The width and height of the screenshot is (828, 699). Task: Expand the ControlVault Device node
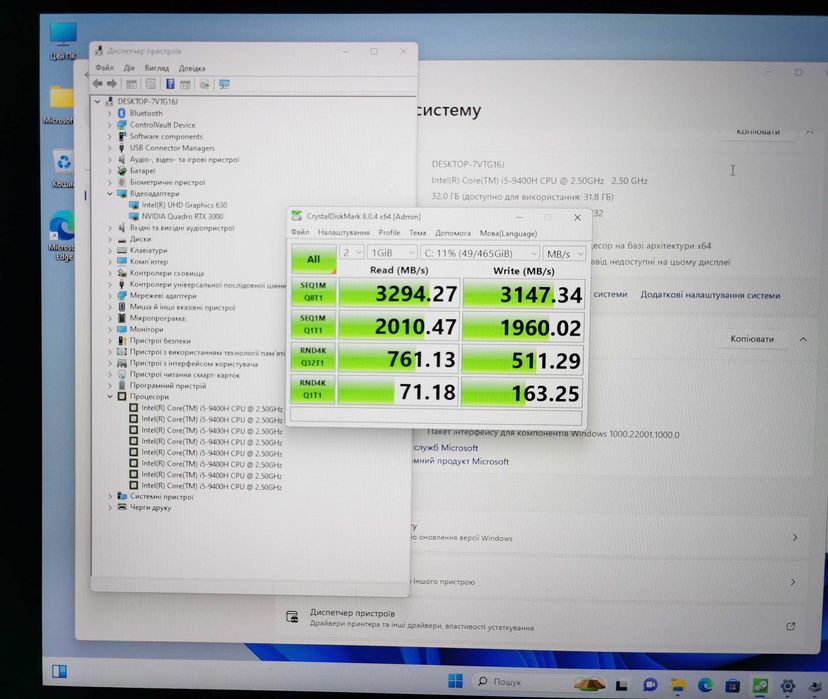[110, 125]
